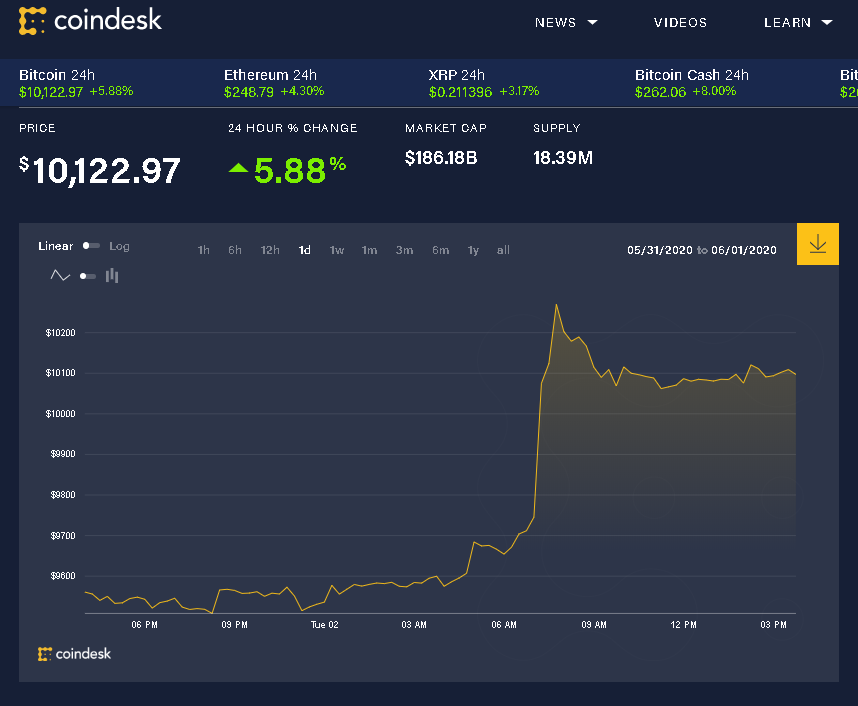Click the Tue 02 x-axis label

pyautogui.click(x=324, y=624)
